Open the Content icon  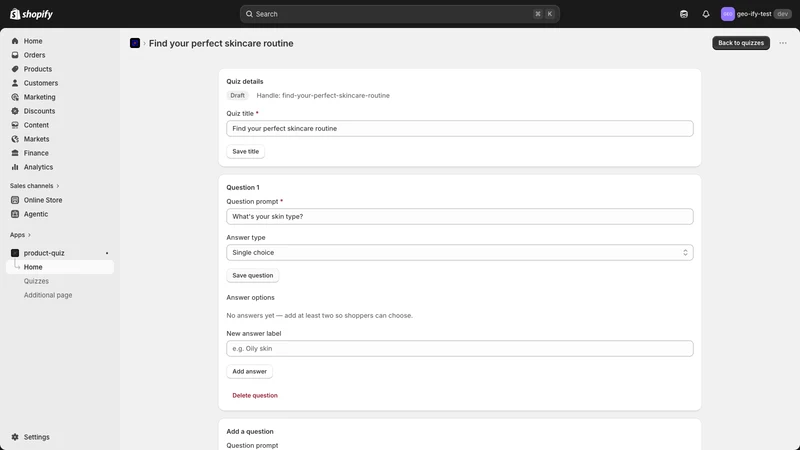click(x=15, y=125)
